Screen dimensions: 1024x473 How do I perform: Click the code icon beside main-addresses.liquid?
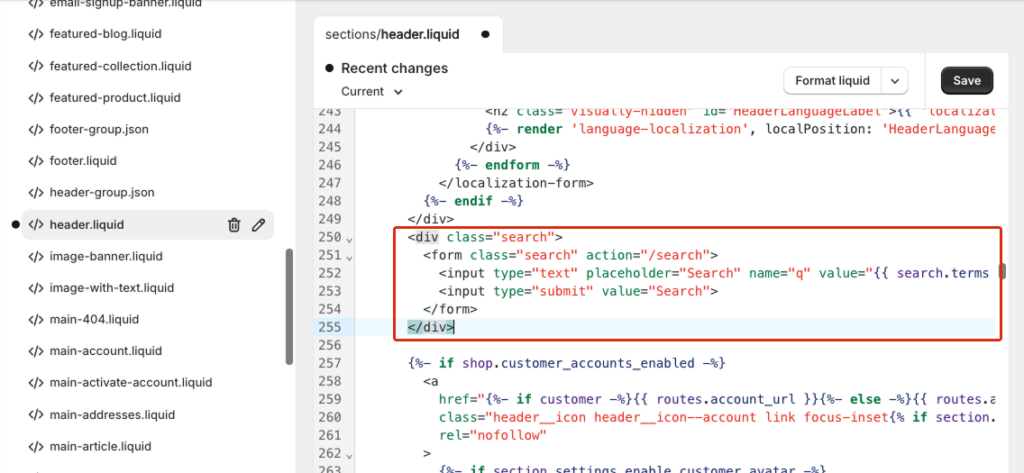35,415
